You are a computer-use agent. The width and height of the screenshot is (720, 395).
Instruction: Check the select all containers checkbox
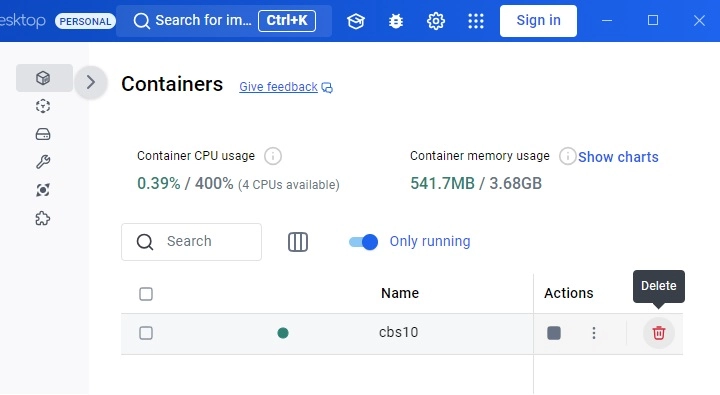146,294
